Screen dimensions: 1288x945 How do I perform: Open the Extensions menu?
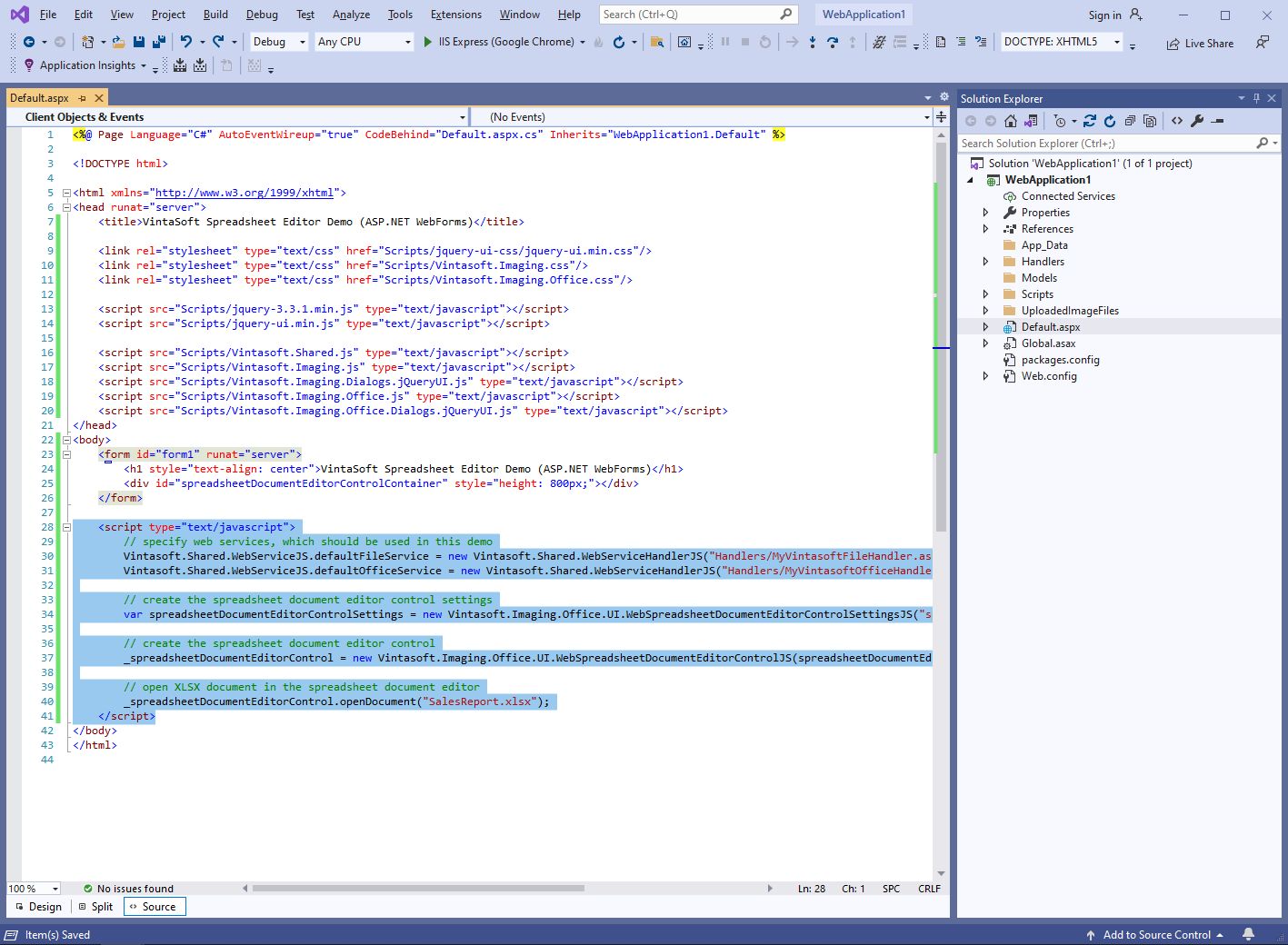455,15
